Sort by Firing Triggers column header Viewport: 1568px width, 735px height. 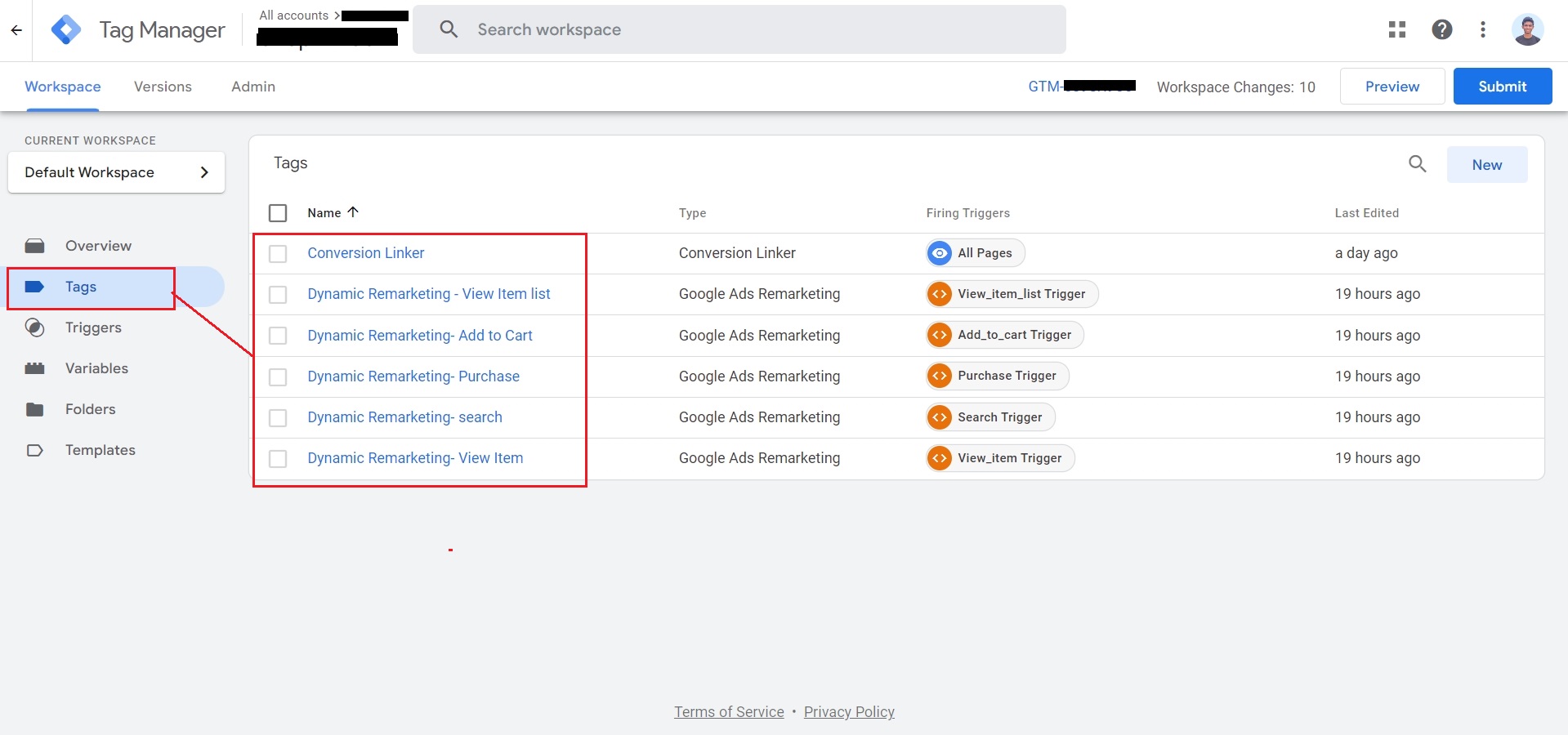coord(967,213)
